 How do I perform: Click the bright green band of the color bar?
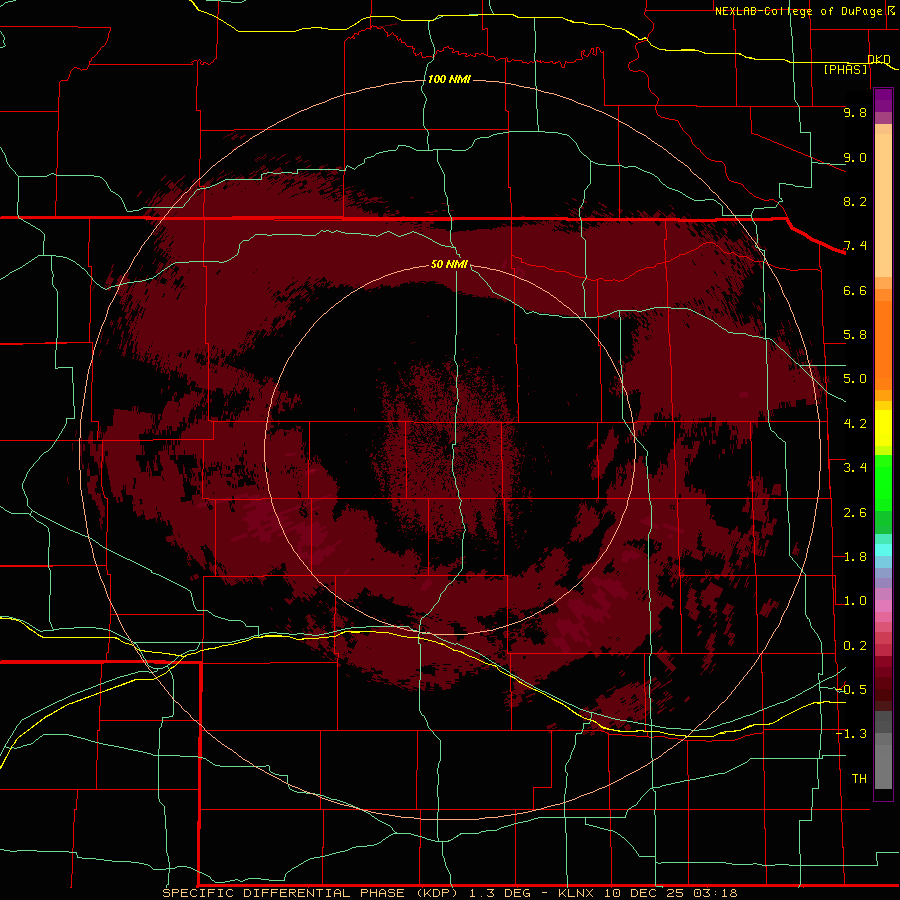pyautogui.click(x=883, y=483)
